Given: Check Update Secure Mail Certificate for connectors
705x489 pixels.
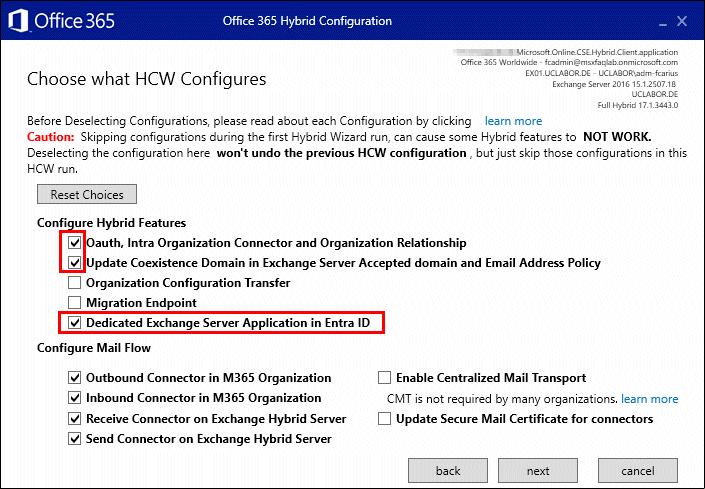Looking at the screenshot, I should (384, 418).
